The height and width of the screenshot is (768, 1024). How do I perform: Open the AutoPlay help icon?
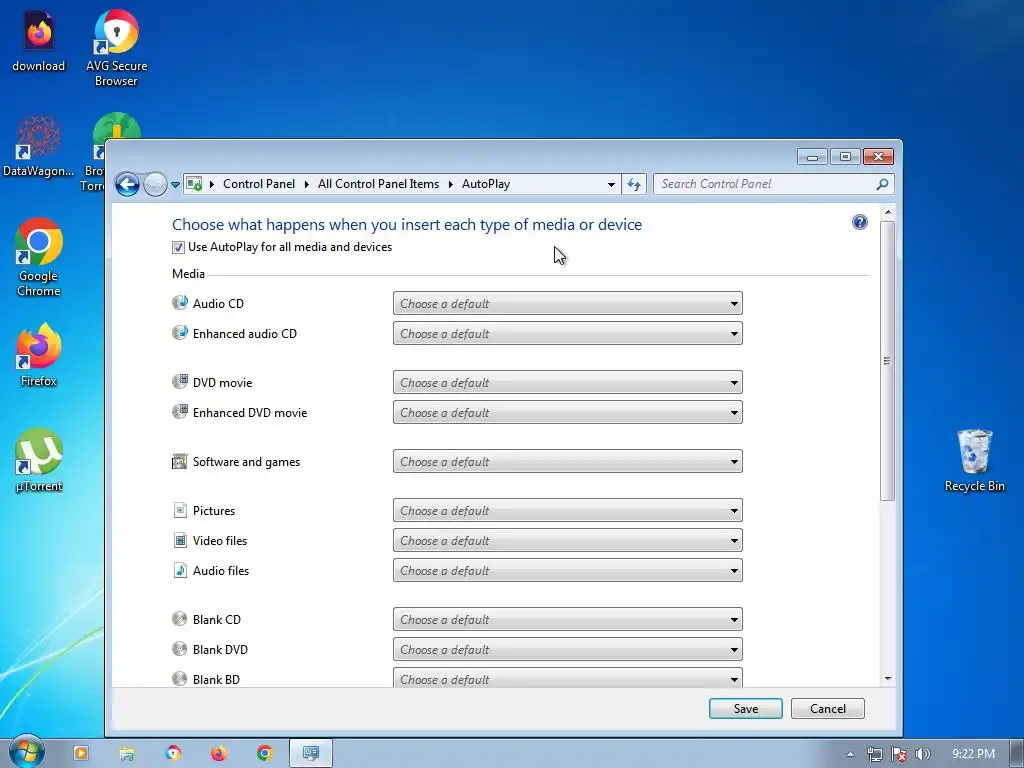pyautogui.click(x=860, y=223)
